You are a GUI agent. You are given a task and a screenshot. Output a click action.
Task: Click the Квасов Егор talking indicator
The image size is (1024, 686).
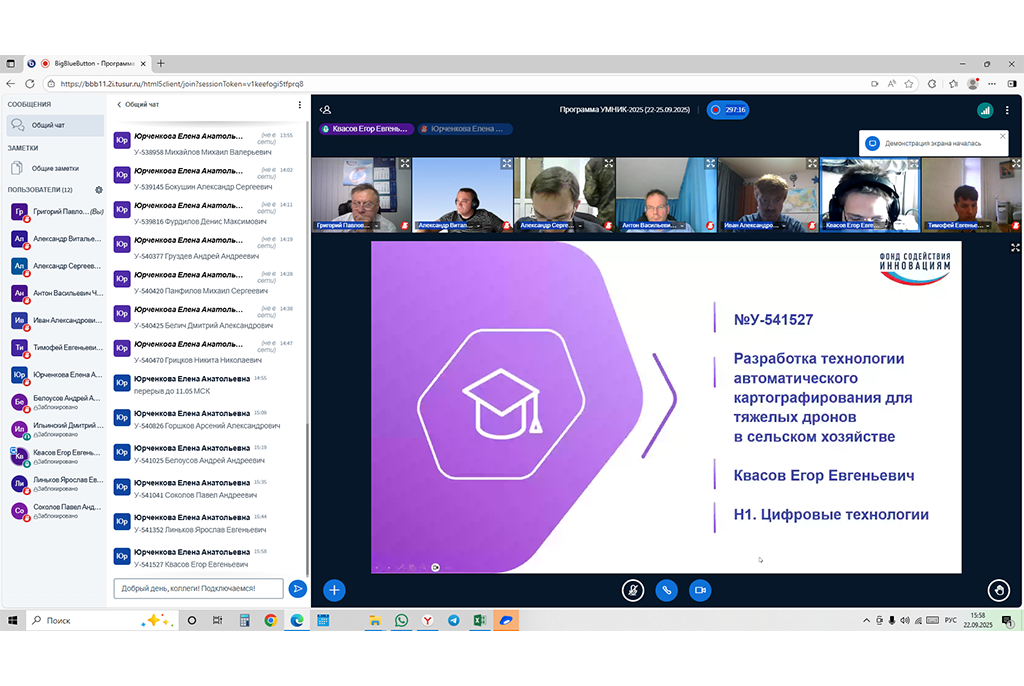point(367,129)
